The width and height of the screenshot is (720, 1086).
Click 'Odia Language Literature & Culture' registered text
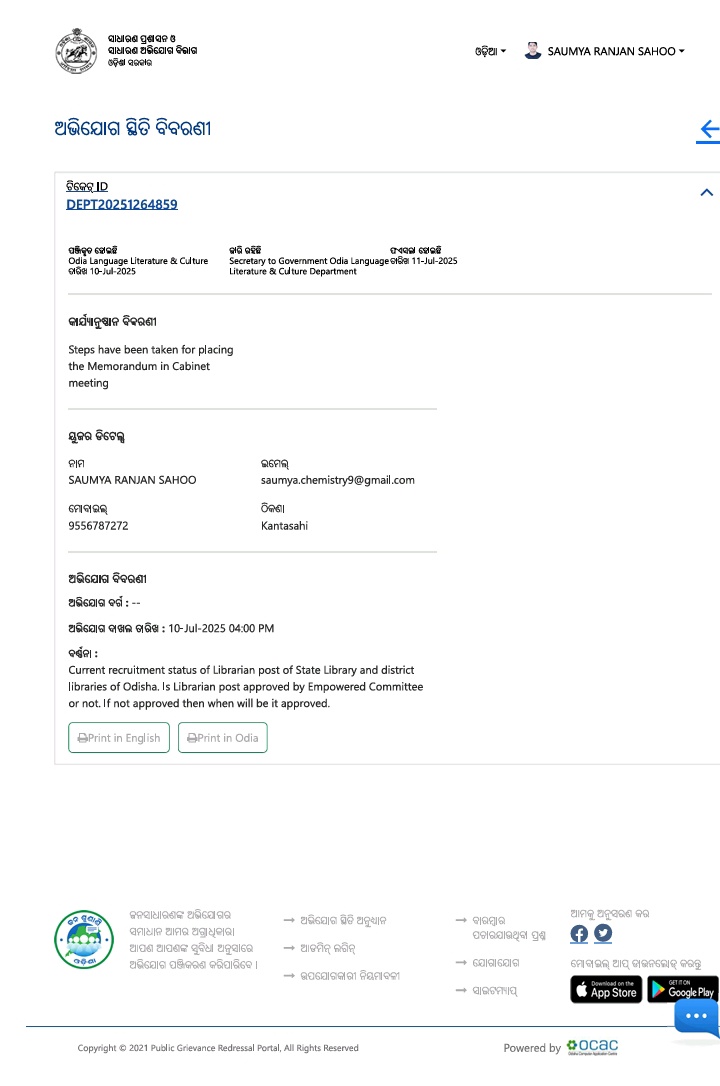[138, 261]
